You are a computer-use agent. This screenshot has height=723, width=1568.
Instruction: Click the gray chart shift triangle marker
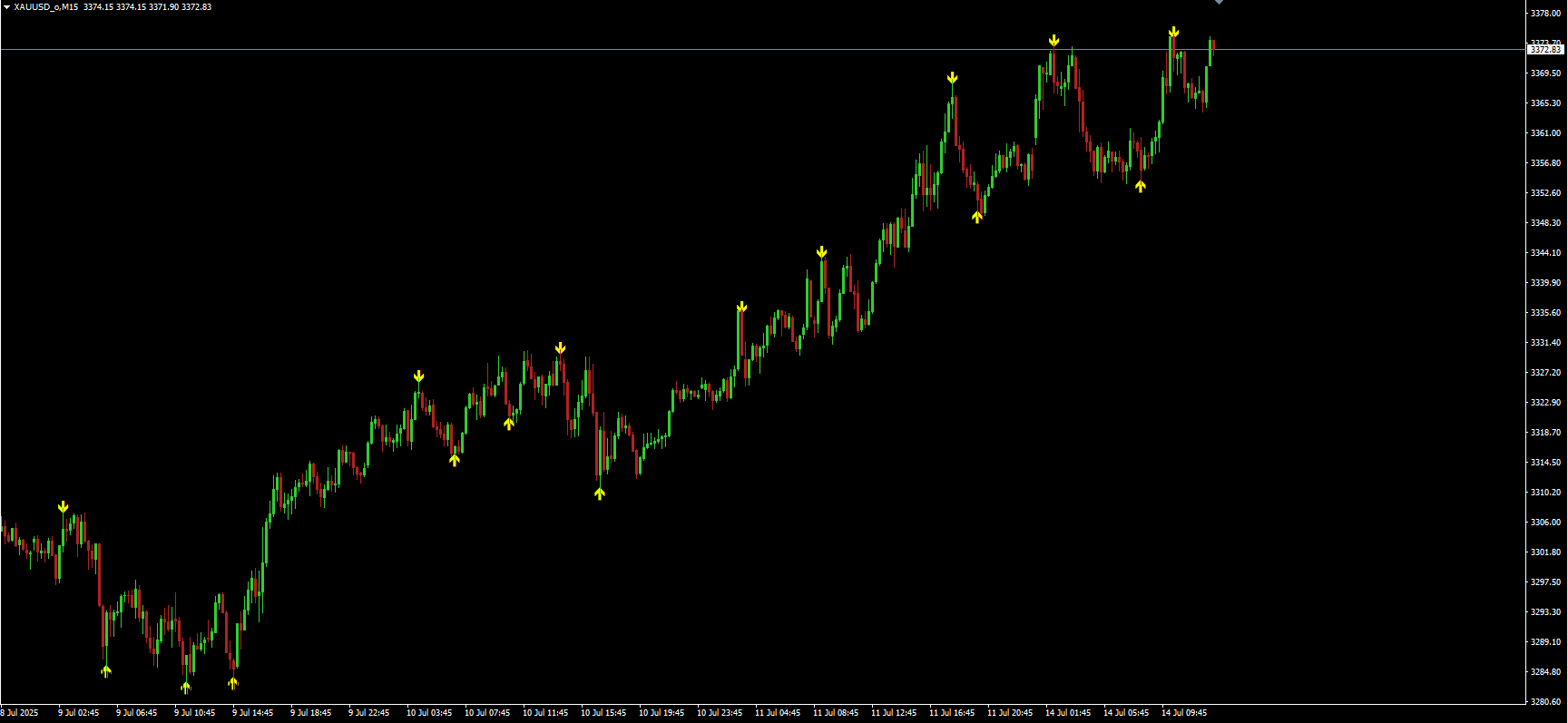(x=1219, y=3)
